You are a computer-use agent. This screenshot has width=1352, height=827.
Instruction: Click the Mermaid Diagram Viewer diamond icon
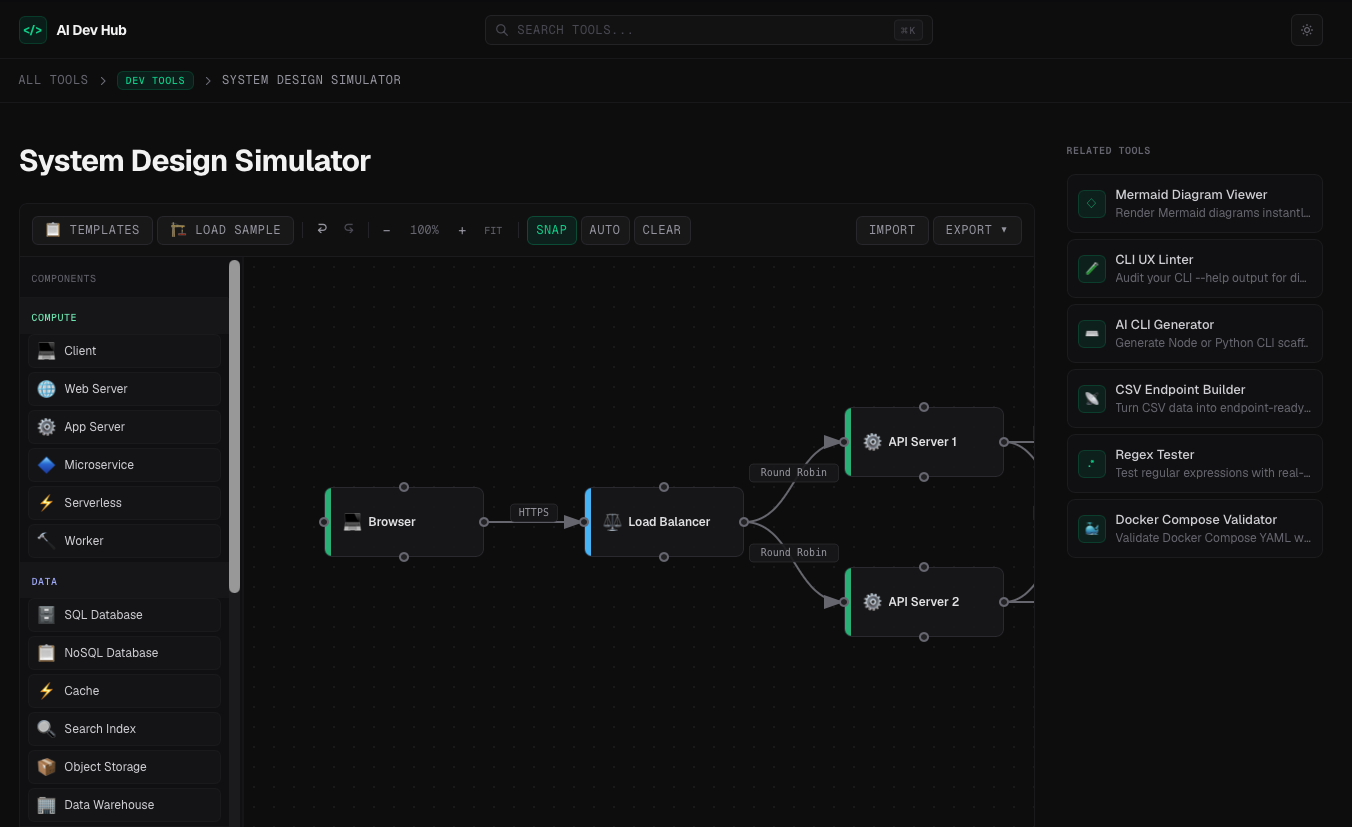[x=1092, y=204]
